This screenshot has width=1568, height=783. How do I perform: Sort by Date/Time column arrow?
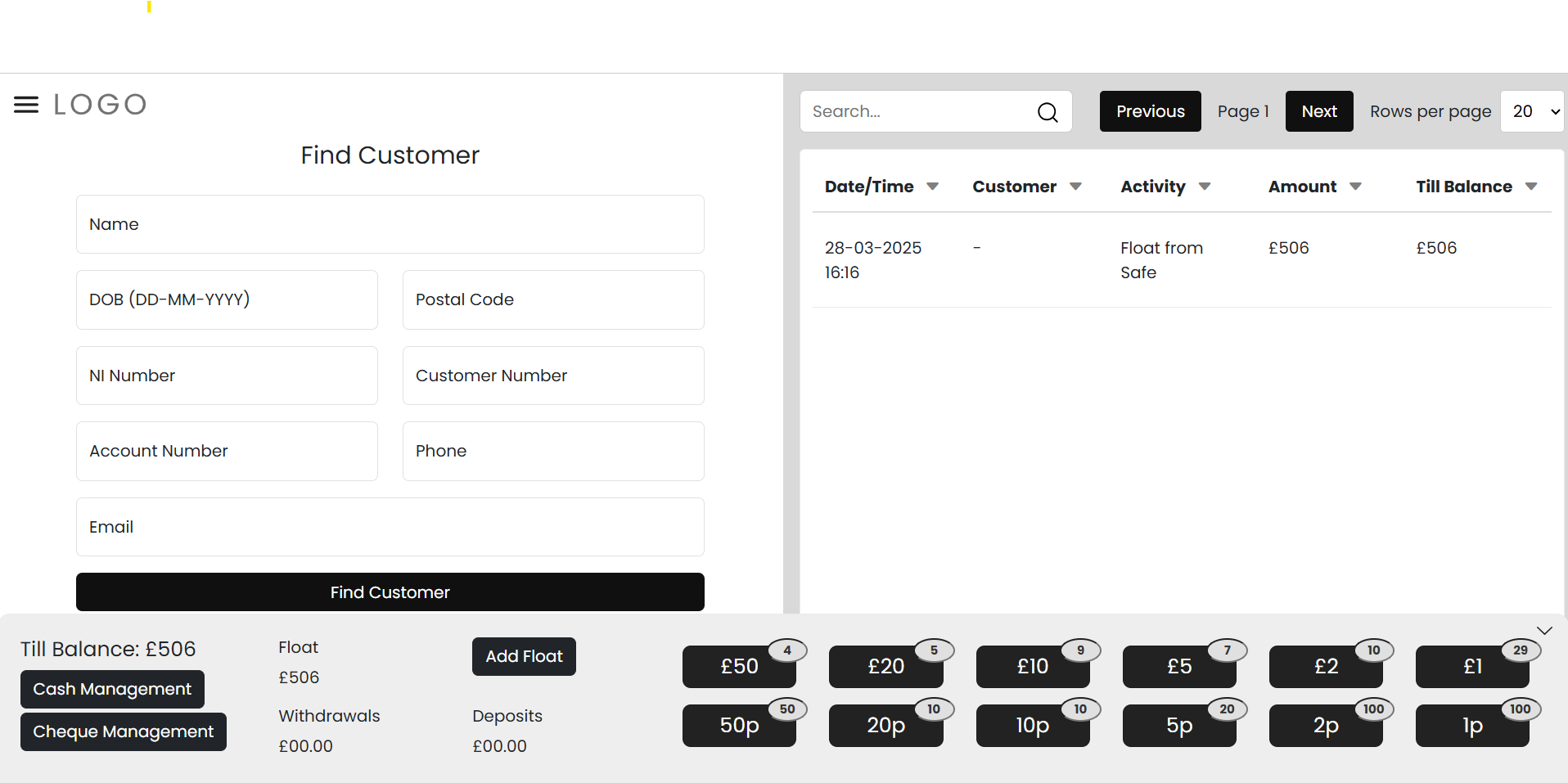932,187
